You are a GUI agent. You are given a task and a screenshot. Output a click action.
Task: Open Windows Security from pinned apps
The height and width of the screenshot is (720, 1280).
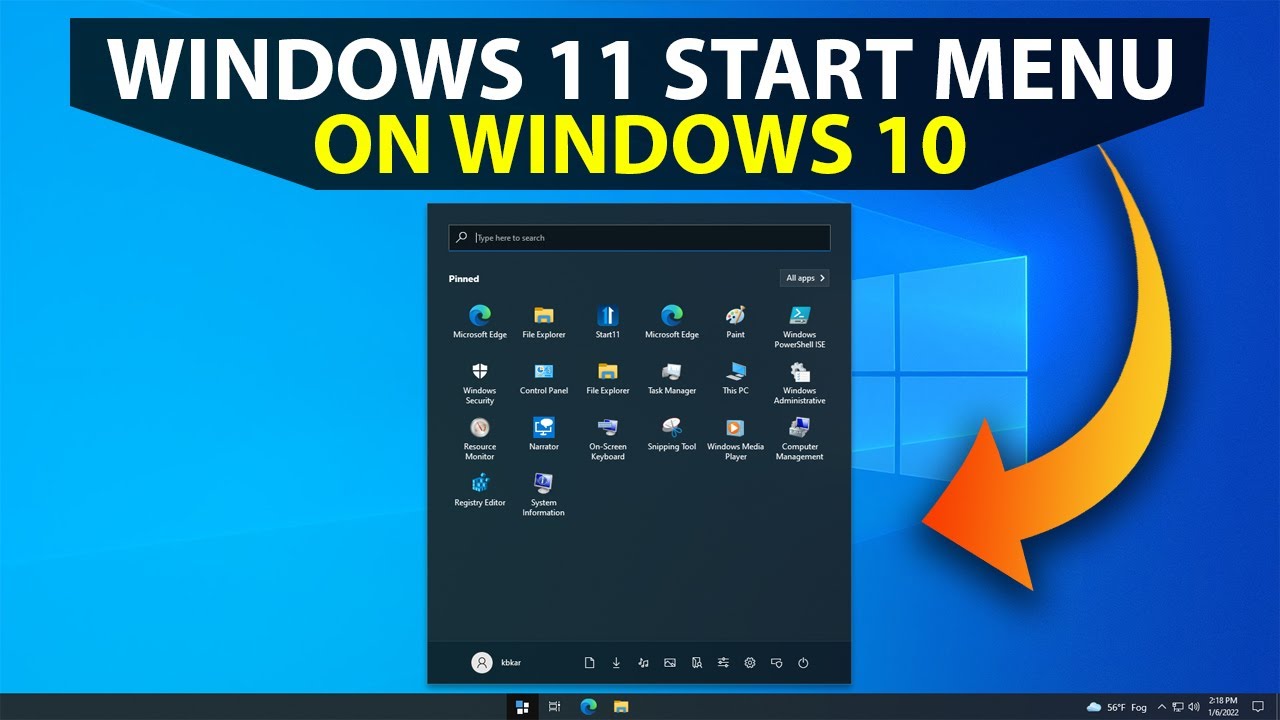pyautogui.click(x=479, y=383)
